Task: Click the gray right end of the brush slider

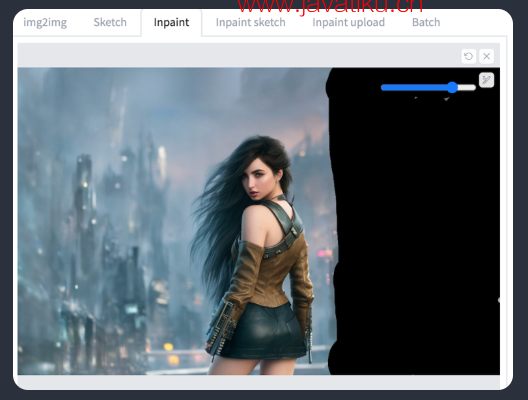Action: point(467,88)
